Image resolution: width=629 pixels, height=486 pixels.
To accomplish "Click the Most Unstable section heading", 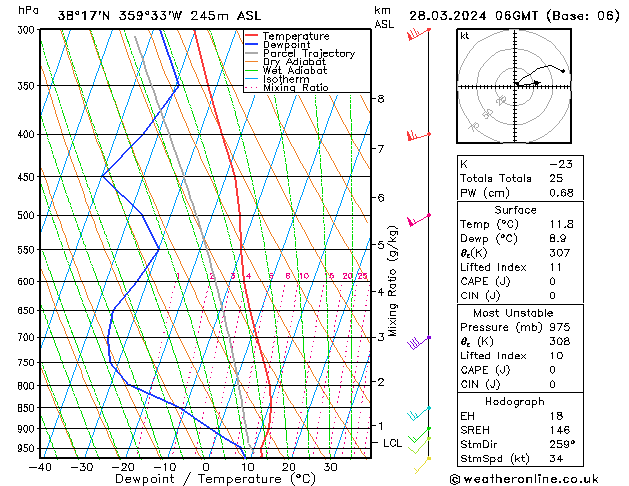I will pyautogui.click(x=513, y=313).
